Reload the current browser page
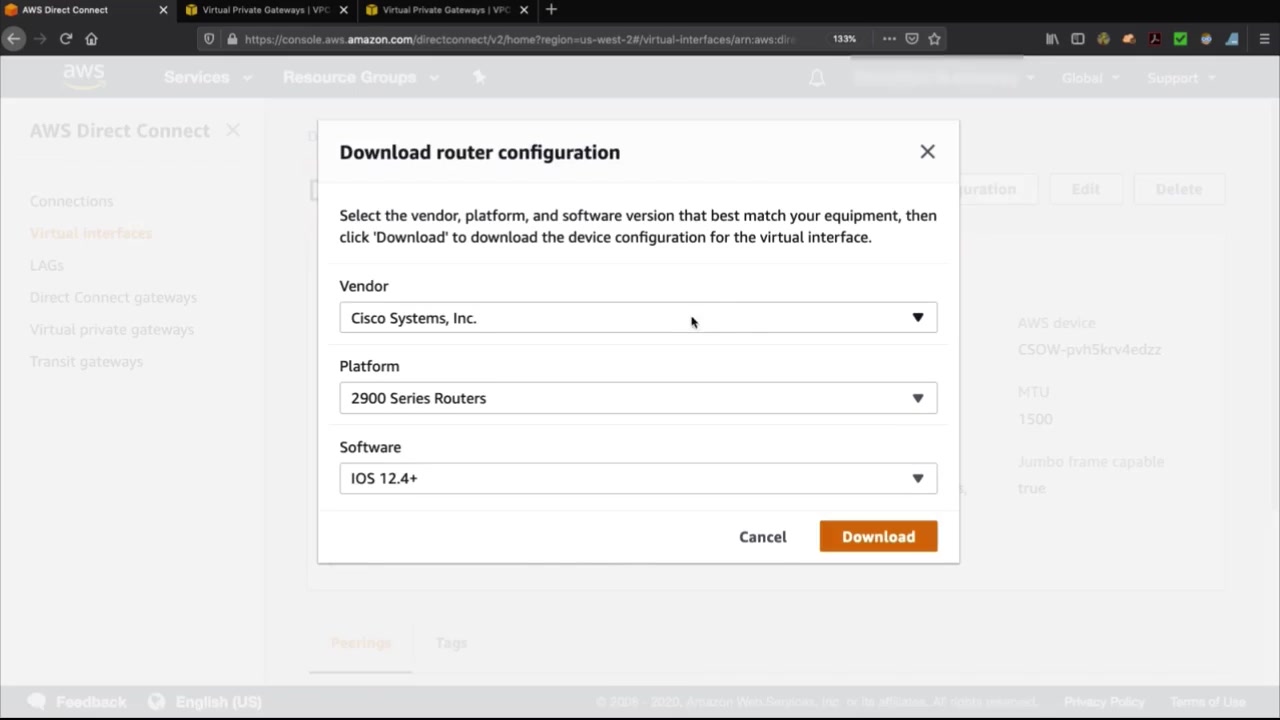The image size is (1280, 720). pos(66,39)
